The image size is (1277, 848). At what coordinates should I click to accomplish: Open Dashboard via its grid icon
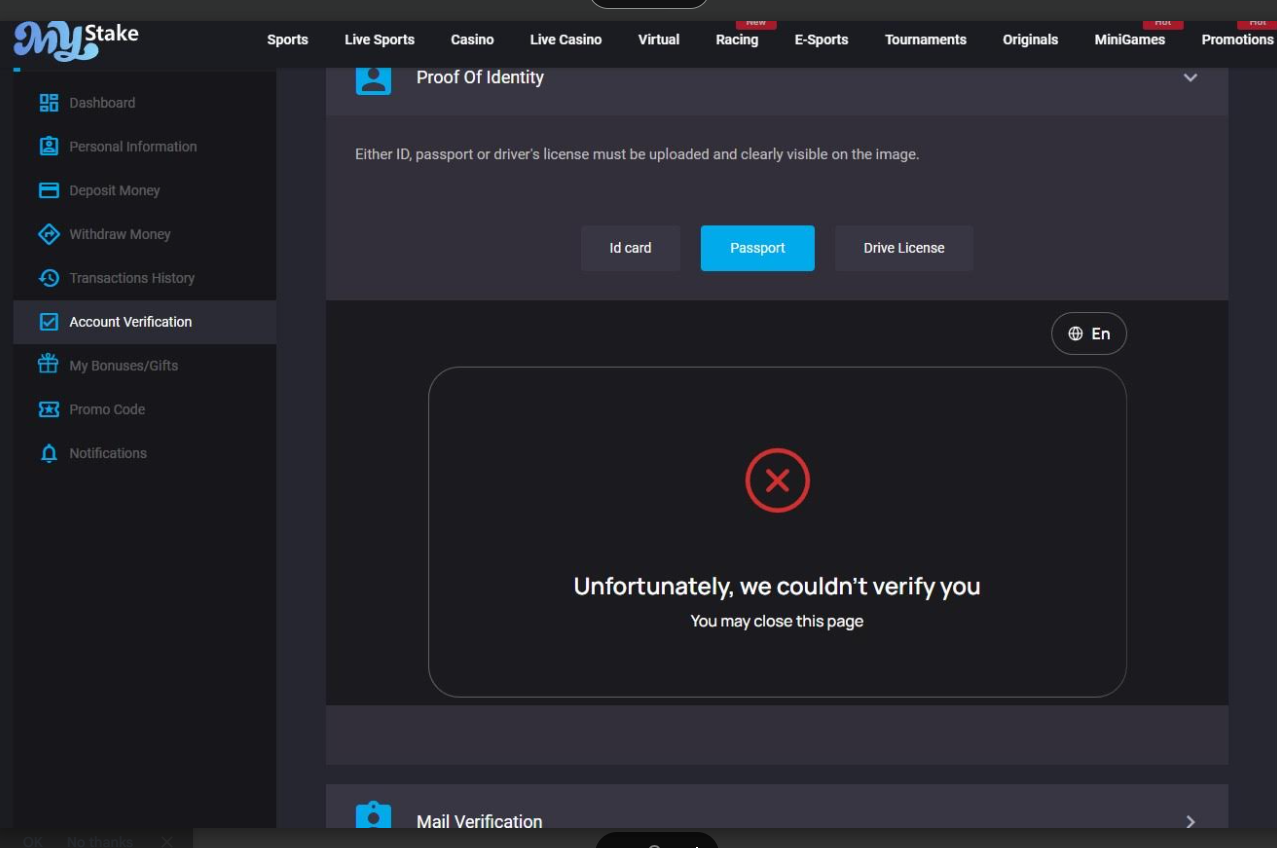48,103
